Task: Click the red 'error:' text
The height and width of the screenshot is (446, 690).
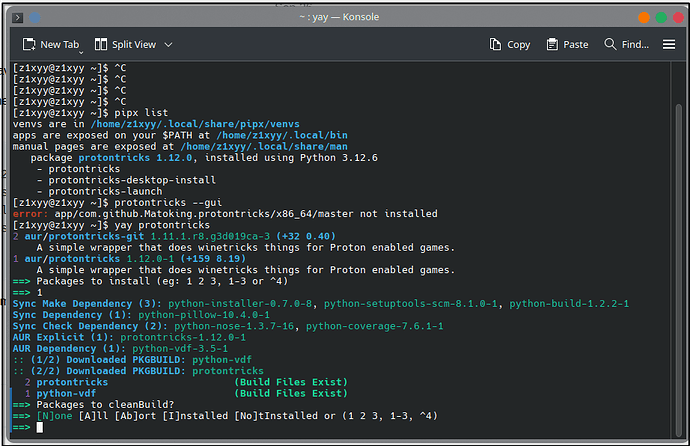Action: 30,214
